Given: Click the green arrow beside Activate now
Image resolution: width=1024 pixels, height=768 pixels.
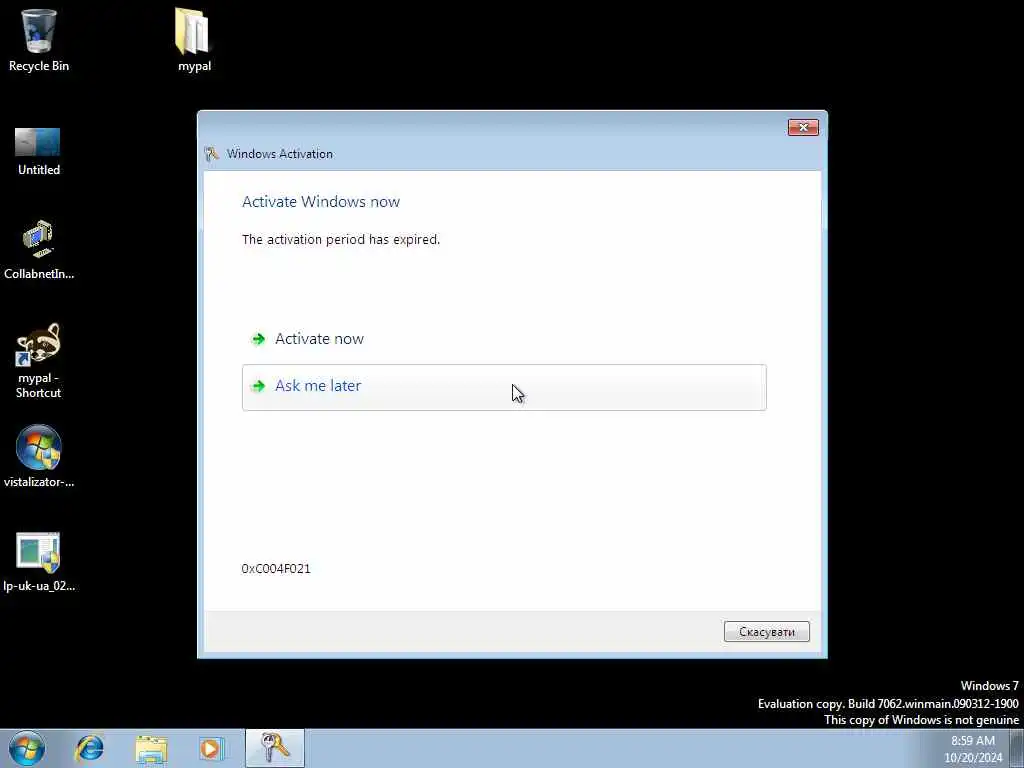Looking at the screenshot, I should 259,339.
